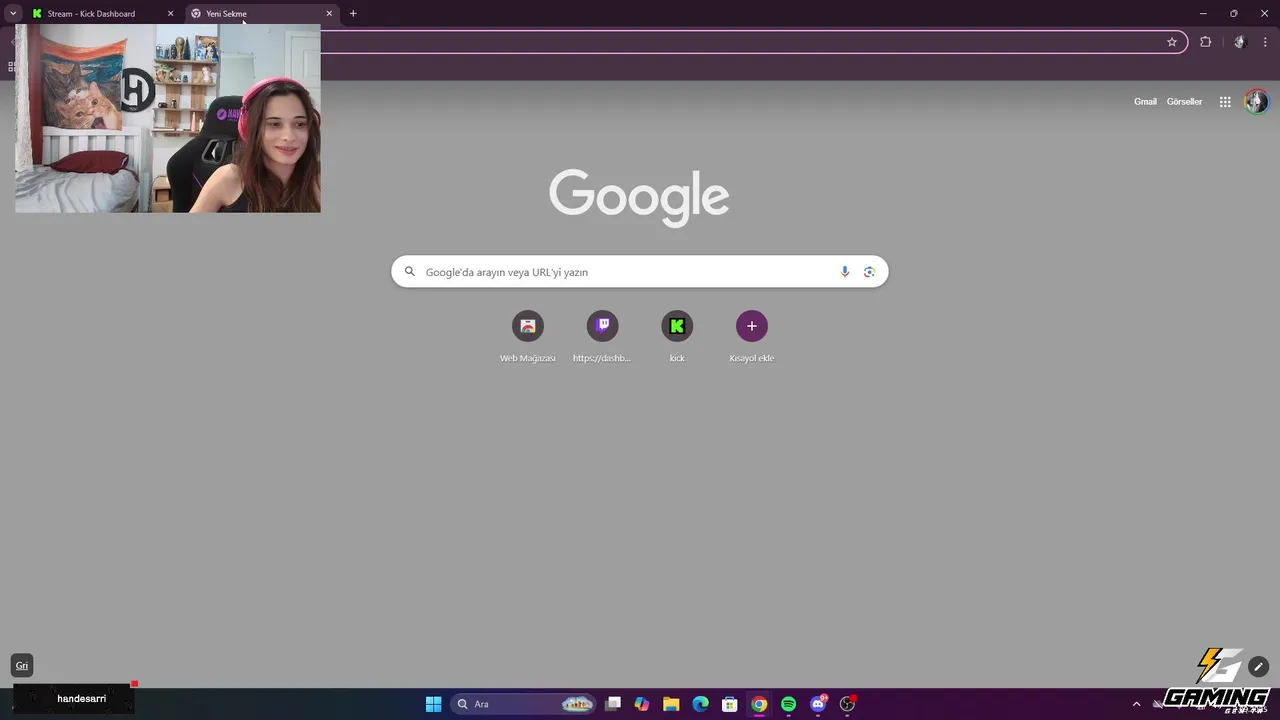Open the Google account avatar
Viewport: 1280px width, 720px height.
1256,102
